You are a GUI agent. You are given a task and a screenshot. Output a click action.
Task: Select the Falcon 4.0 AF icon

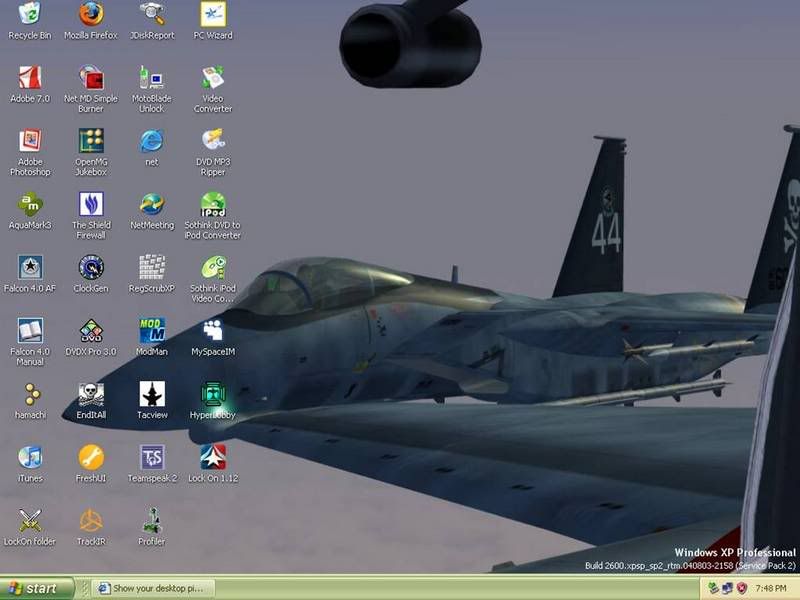30,267
